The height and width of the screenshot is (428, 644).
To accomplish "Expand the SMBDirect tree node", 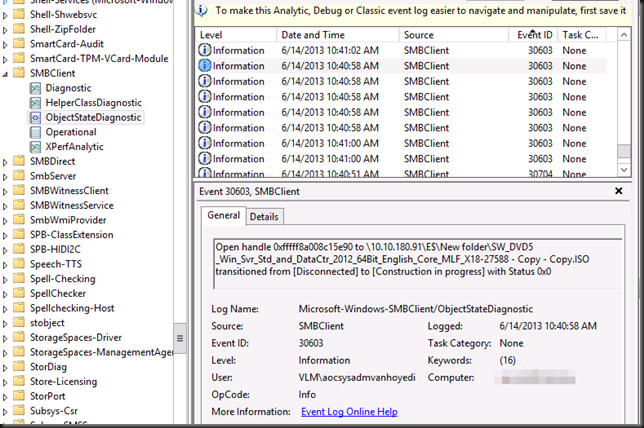I will tap(5, 162).
